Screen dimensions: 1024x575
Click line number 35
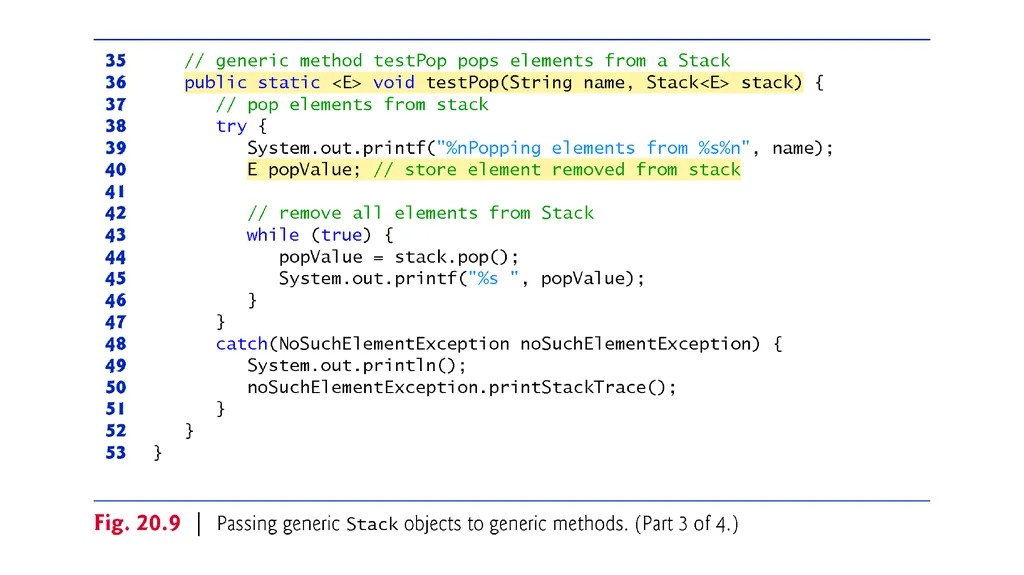tap(116, 61)
